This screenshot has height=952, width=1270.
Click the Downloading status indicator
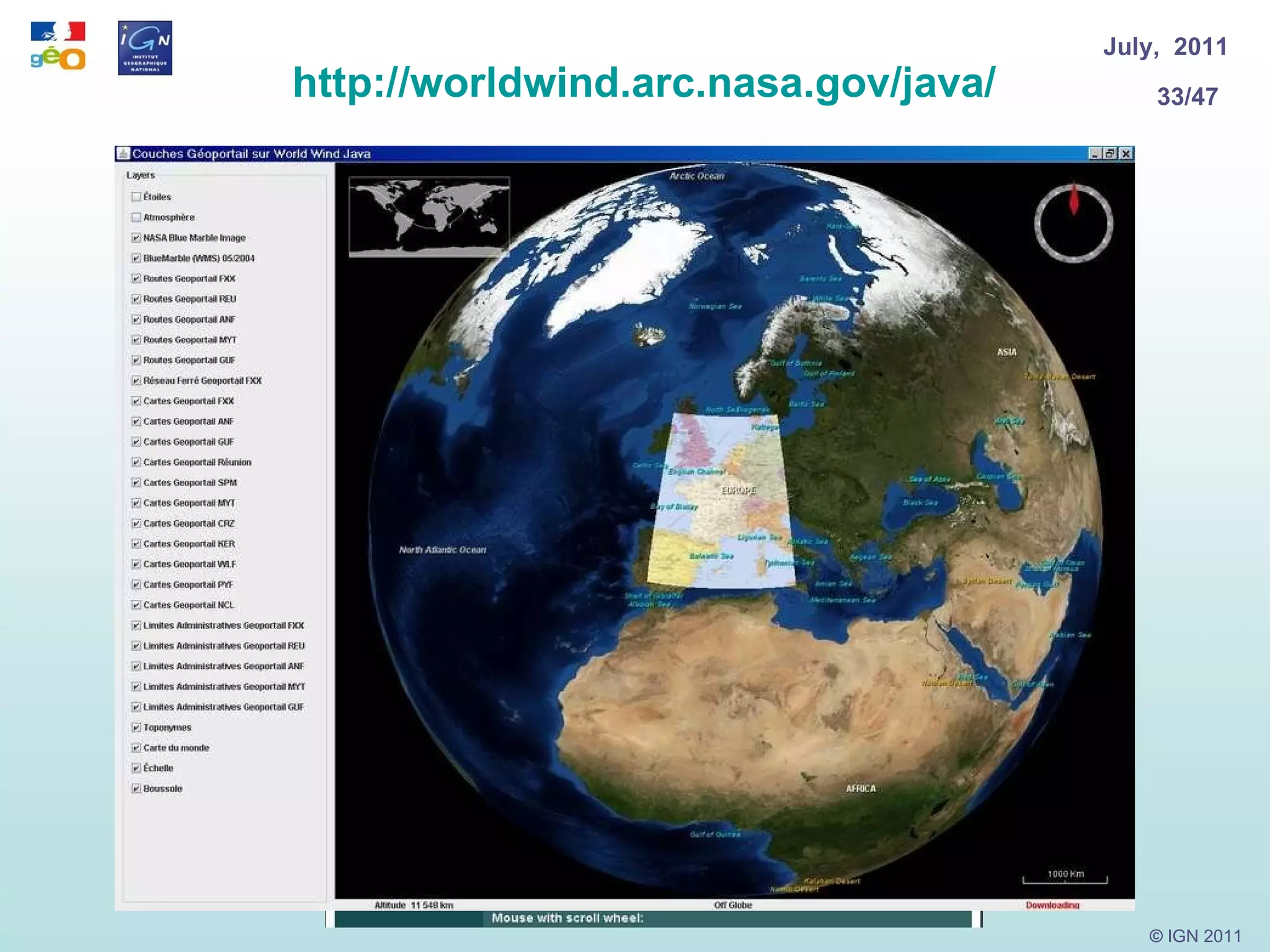1052,905
